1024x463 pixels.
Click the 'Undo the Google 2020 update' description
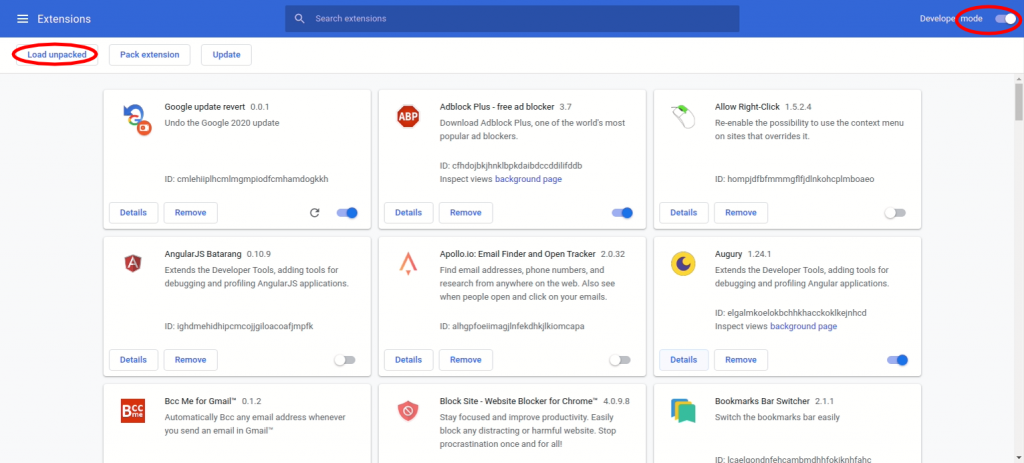tap(222, 123)
